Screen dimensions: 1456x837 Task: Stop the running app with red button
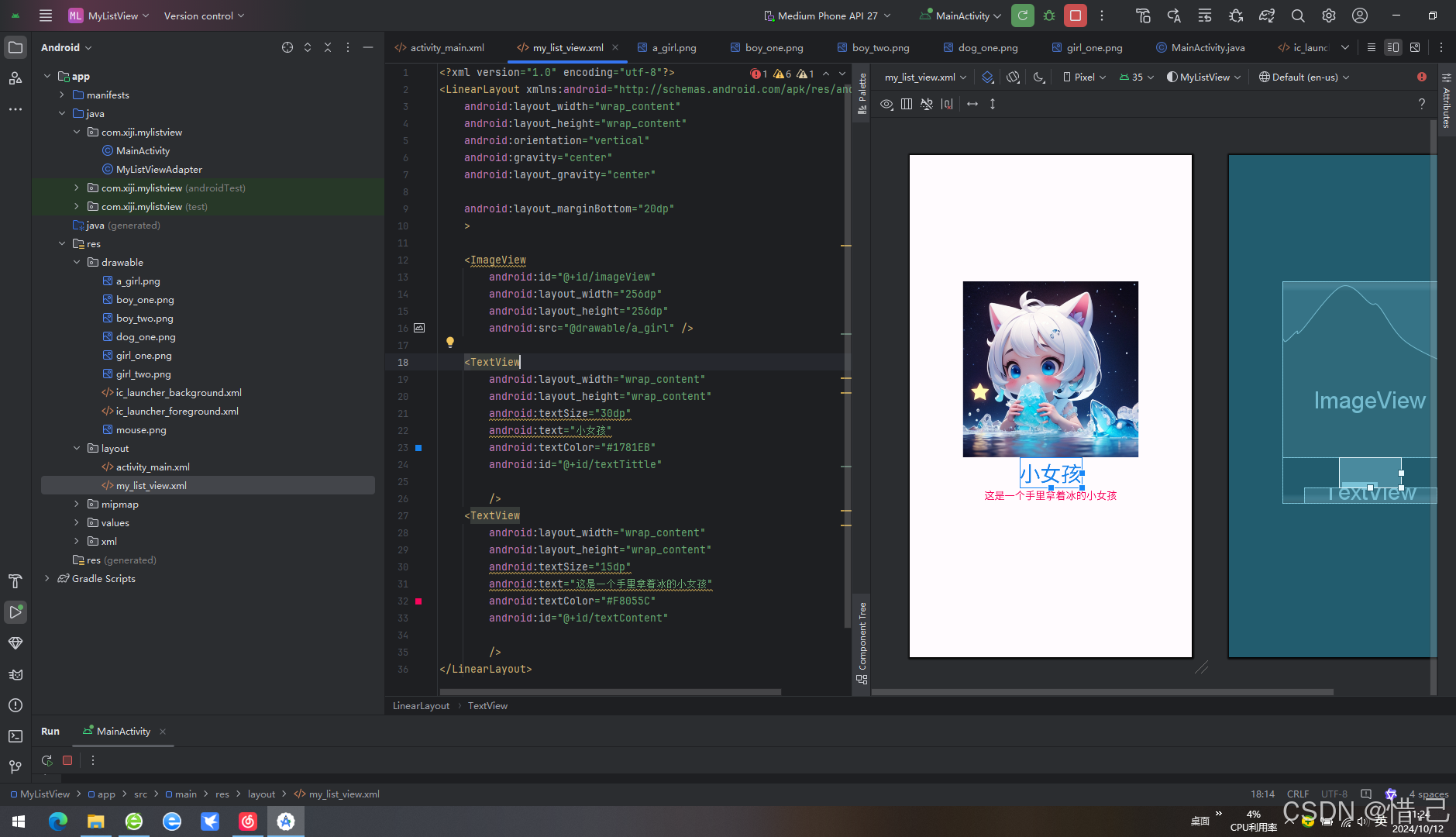1076,15
